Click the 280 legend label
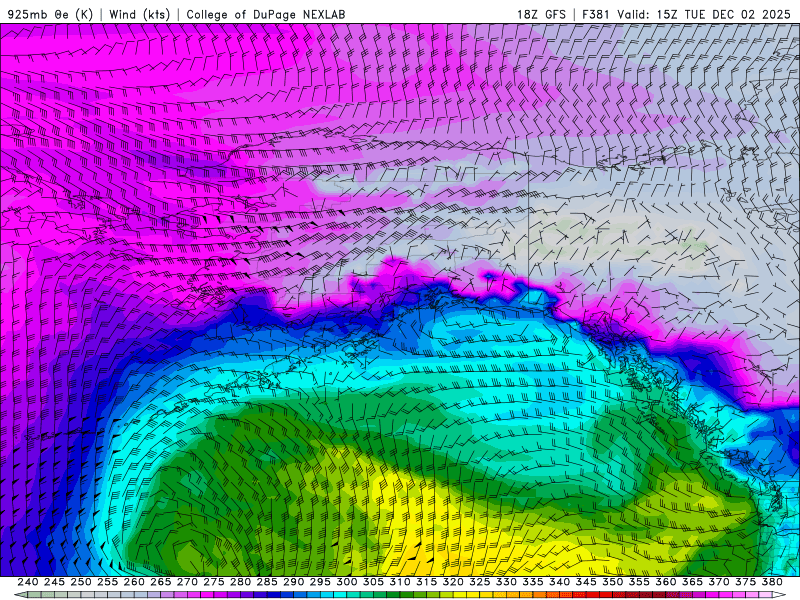The image size is (800, 600). pos(240,582)
